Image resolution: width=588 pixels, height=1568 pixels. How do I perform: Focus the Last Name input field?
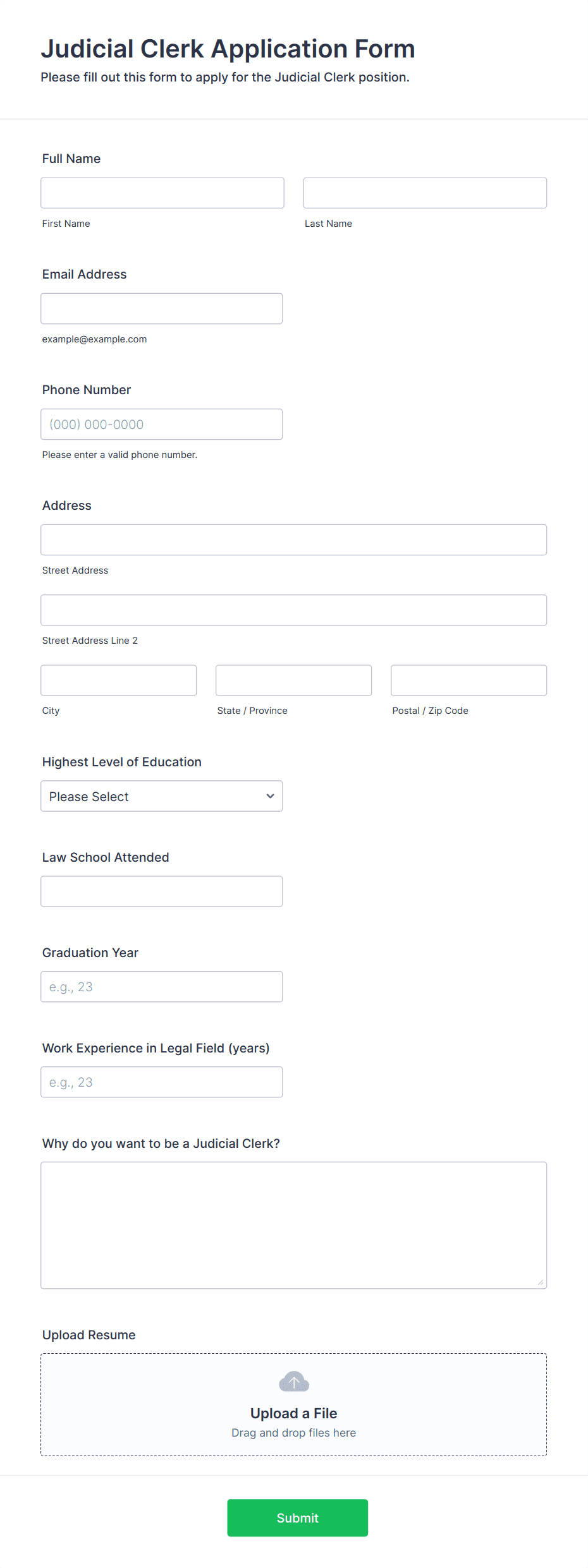click(x=425, y=193)
